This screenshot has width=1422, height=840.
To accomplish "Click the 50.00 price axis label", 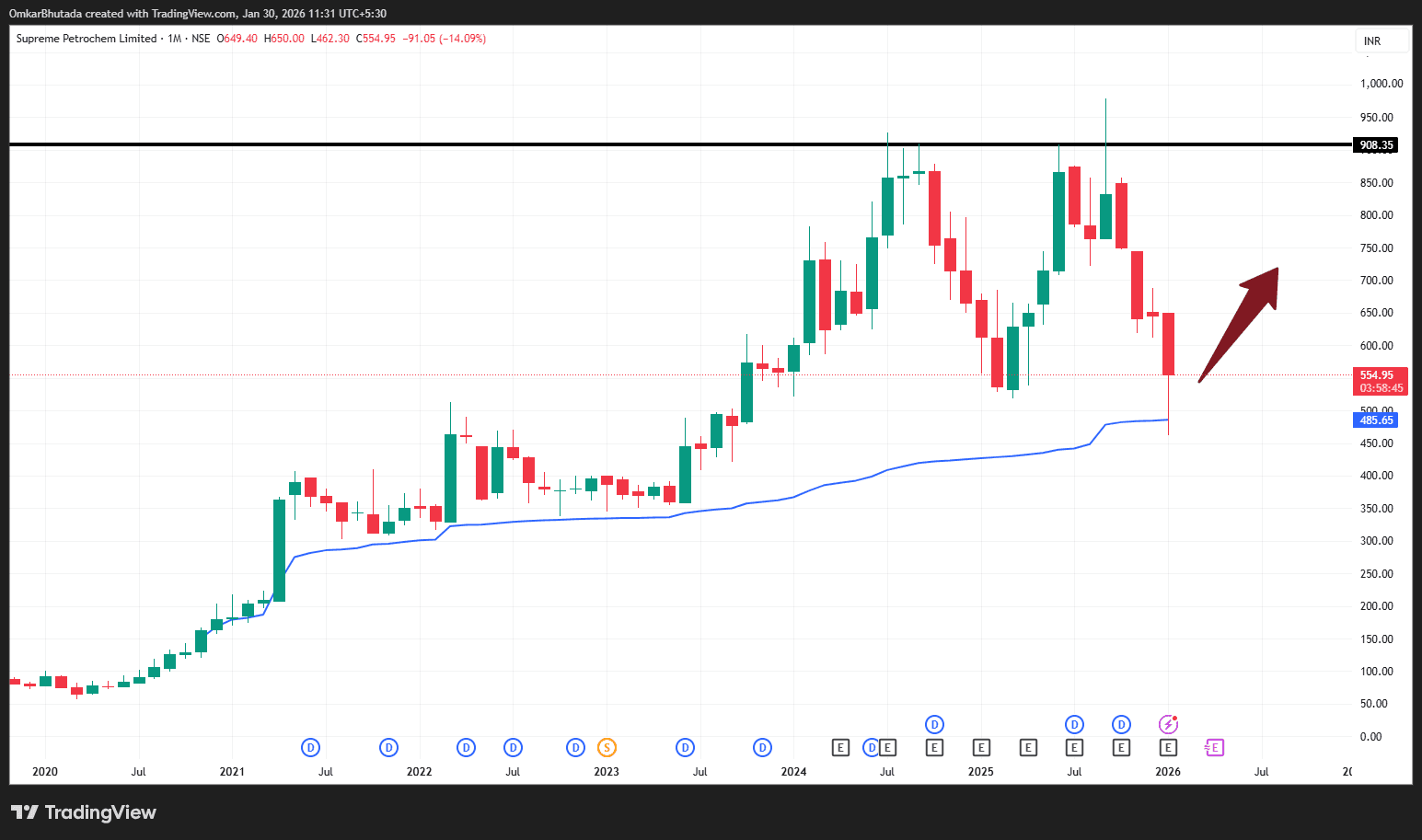I will tap(1374, 704).
